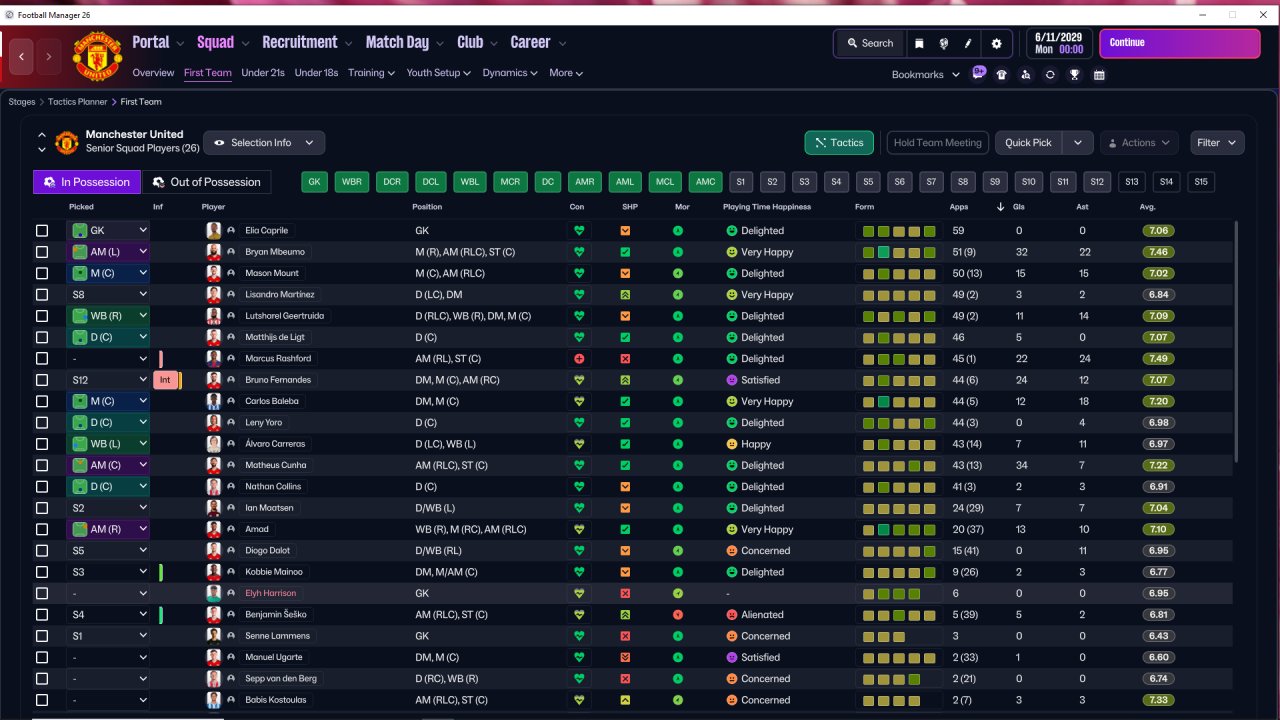Switch to the Out of Possession tab
The image size is (1280, 720).
click(x=207, y=182)
